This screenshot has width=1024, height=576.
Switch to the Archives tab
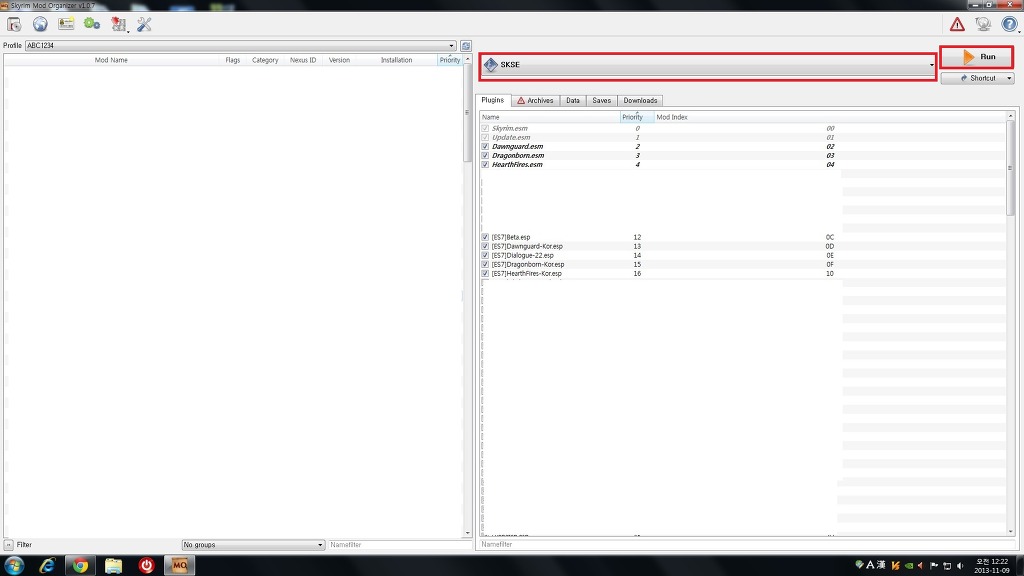[x=535, y=101]
